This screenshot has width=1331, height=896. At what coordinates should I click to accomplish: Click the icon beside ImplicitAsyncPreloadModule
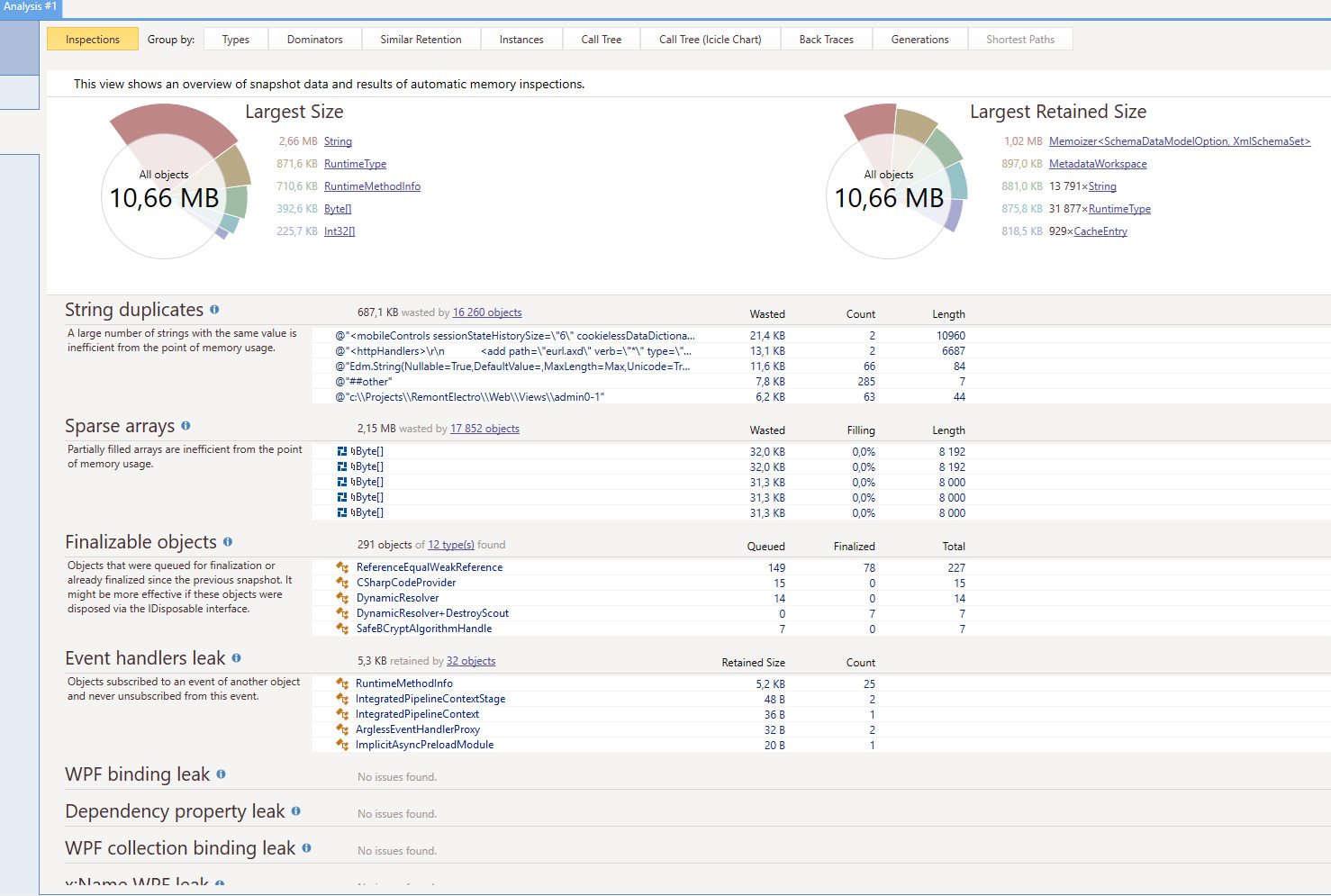point(342,745)
